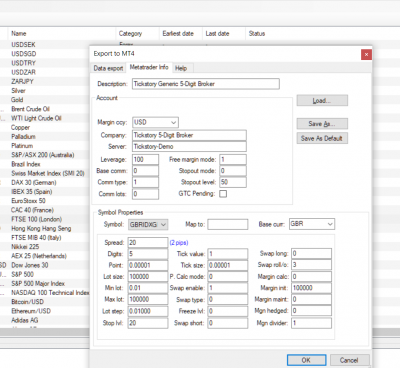The image size is (400, 368).
Task: Select the Nikkei 225 row
Action: coord(45,247)
